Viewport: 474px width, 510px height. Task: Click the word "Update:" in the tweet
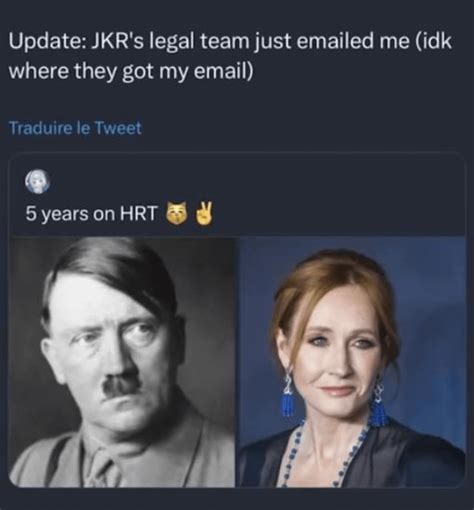(47, 43)
